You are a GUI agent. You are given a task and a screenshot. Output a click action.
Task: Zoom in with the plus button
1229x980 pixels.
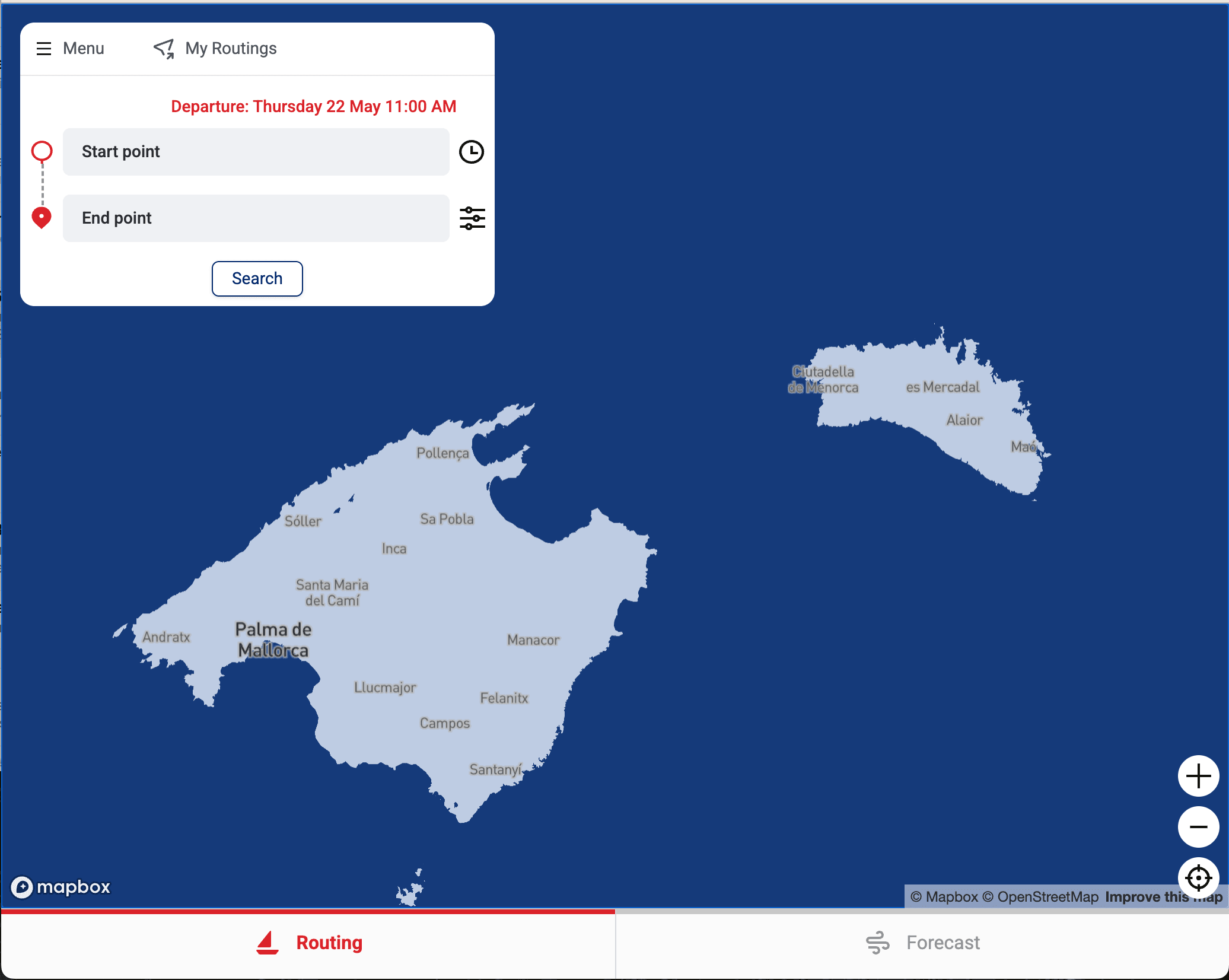point(1199,776)
